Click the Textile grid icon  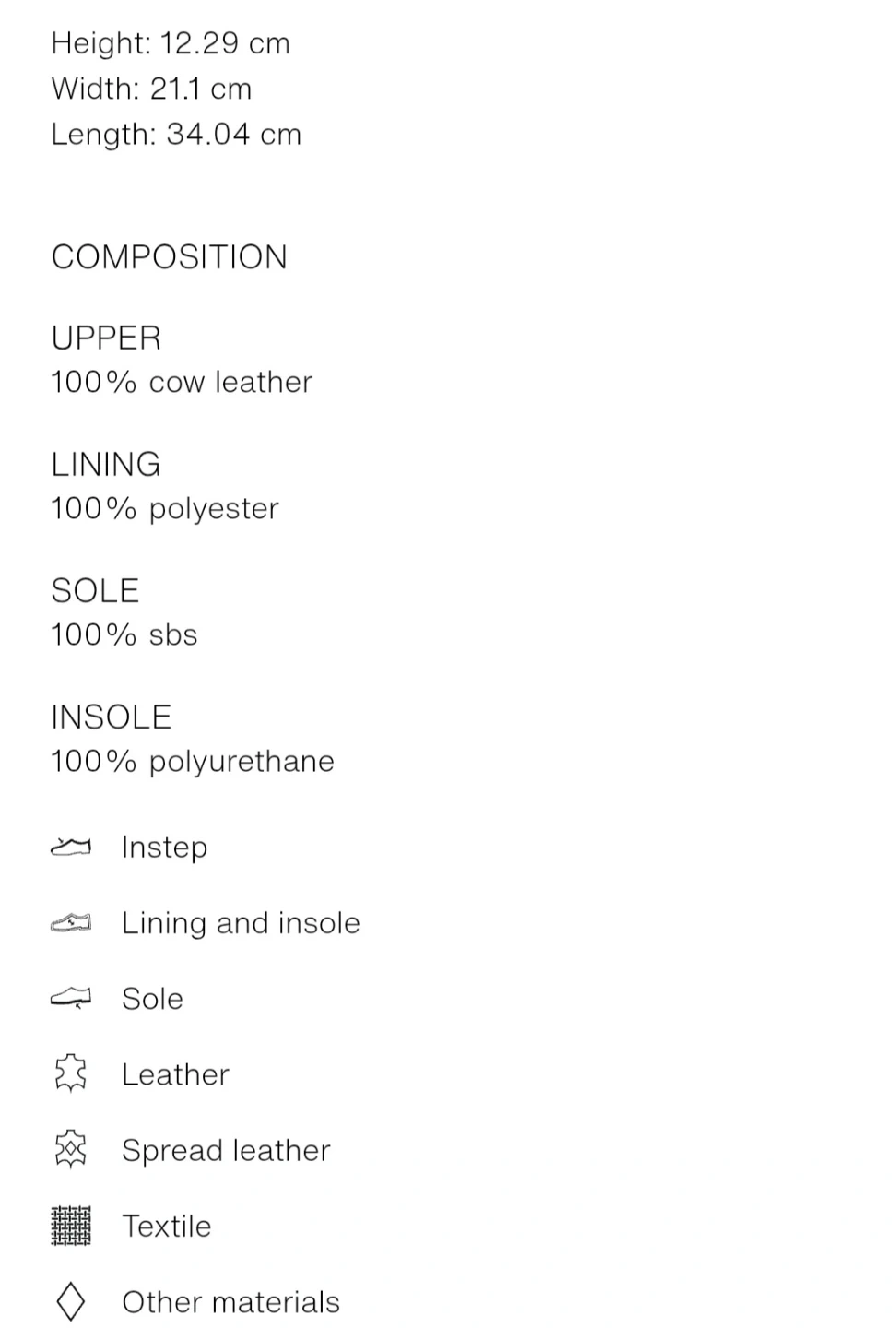[71, 1226]
